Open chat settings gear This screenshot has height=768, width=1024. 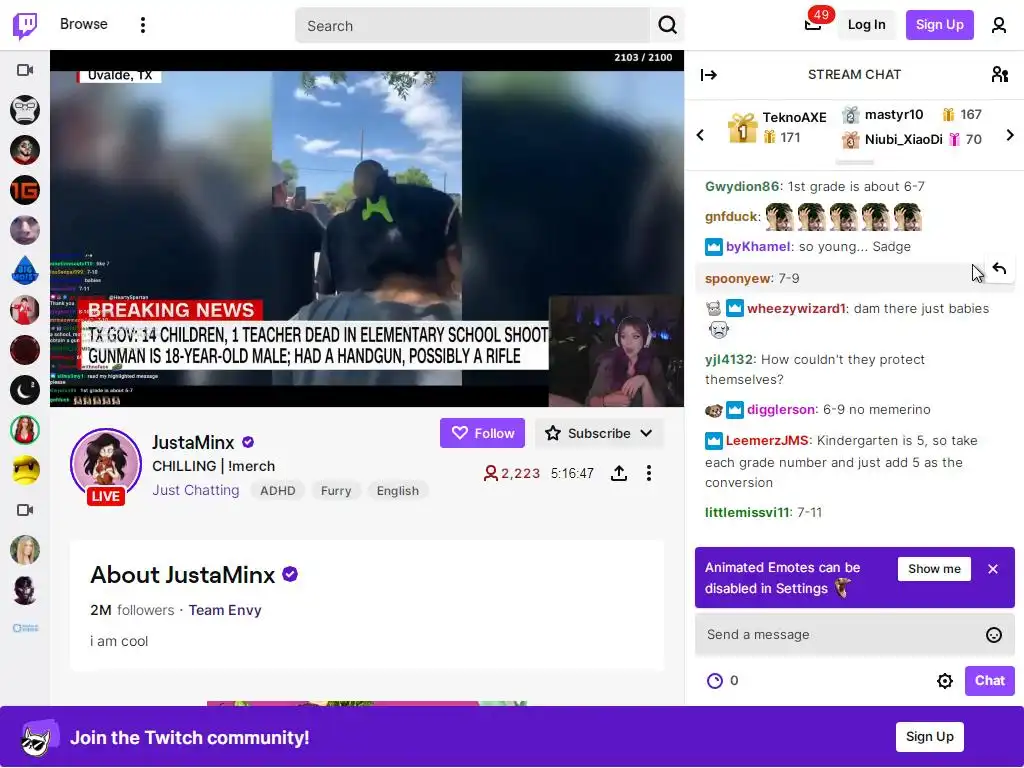coord(944,681)
